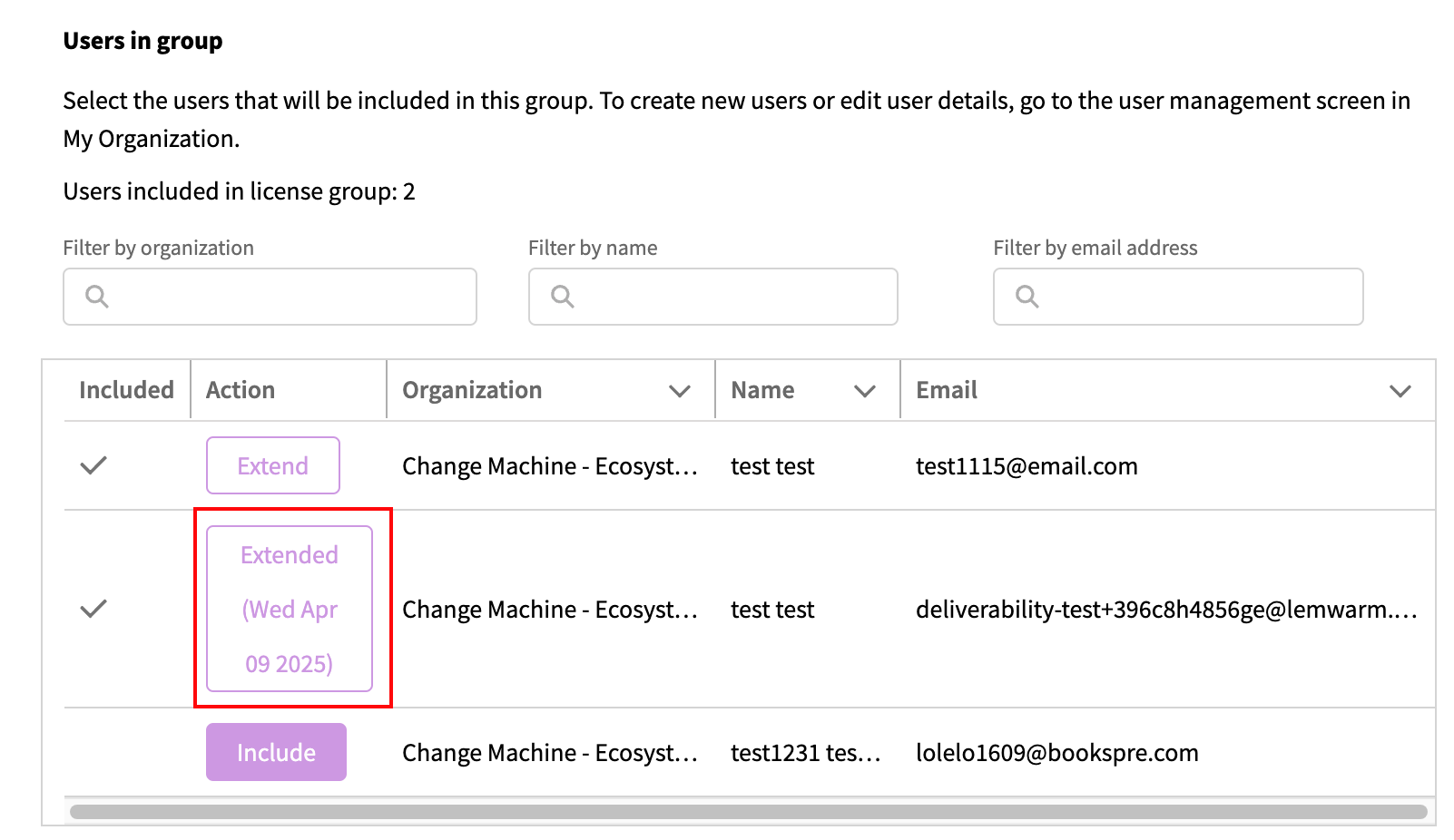1454x840 pixels.
Task: Click the Action column header
Action: click(x=241, y=390)
